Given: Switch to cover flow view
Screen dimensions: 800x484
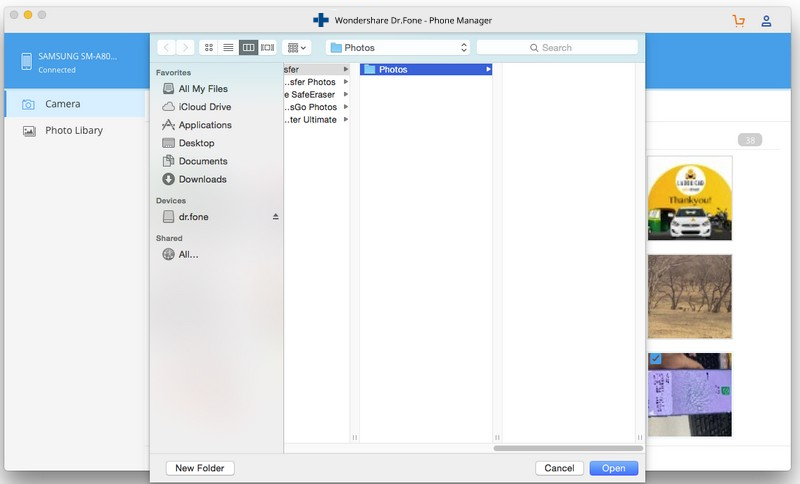Looking at the screenshot, I should coord(267,47).
